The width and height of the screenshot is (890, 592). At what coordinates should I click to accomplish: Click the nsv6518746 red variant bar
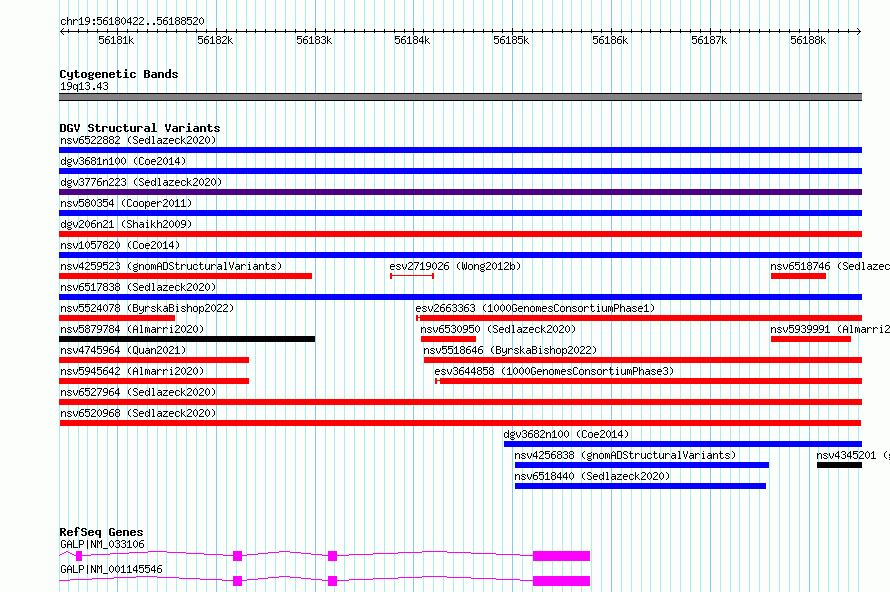[798, 276]
